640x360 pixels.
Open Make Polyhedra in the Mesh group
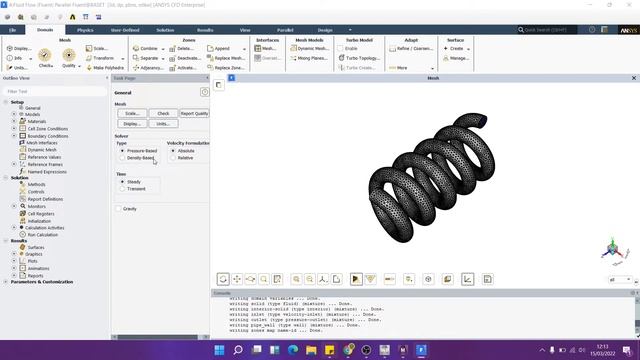(x=105, y=68)
